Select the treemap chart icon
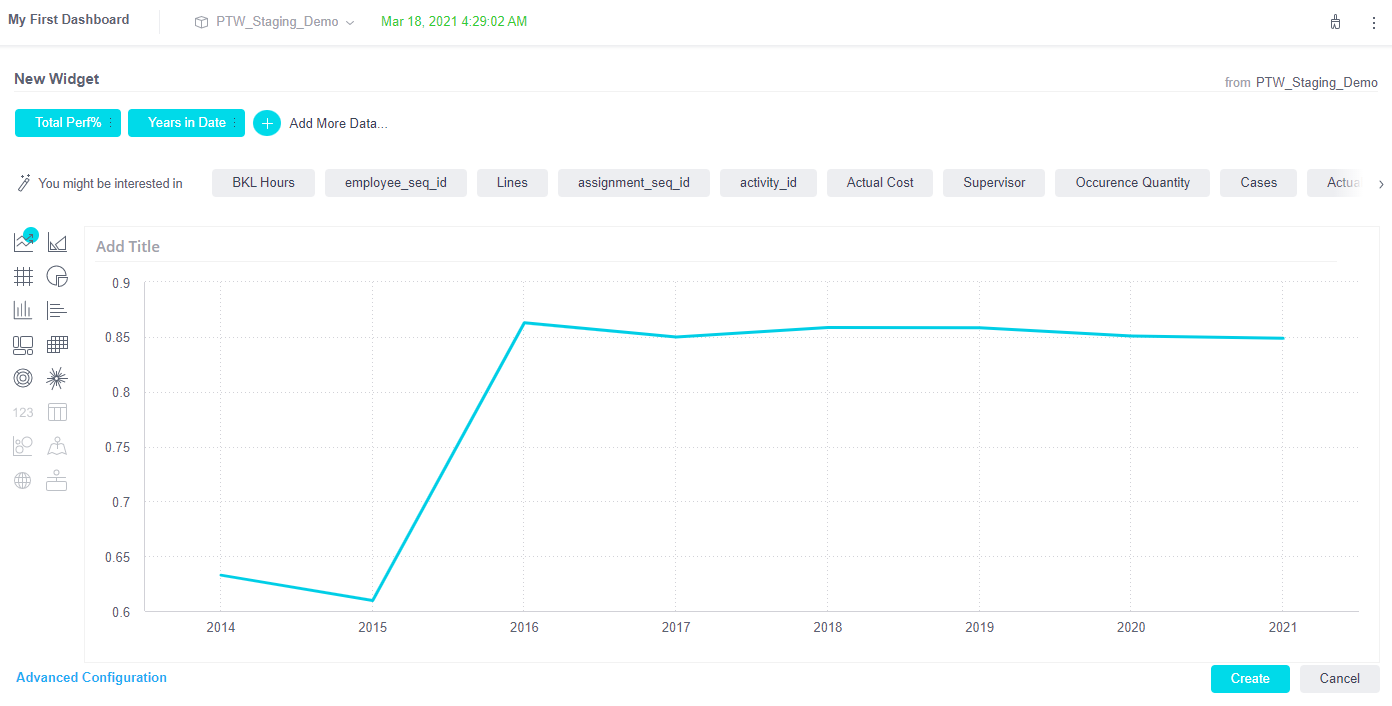Screen dimensions: 1392x706 (x=23, y=344)
